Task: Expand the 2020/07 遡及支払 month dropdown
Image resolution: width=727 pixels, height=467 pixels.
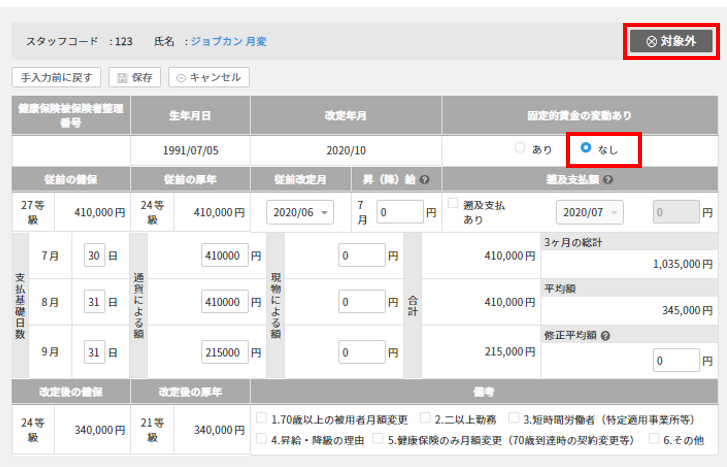Action: 589,212
